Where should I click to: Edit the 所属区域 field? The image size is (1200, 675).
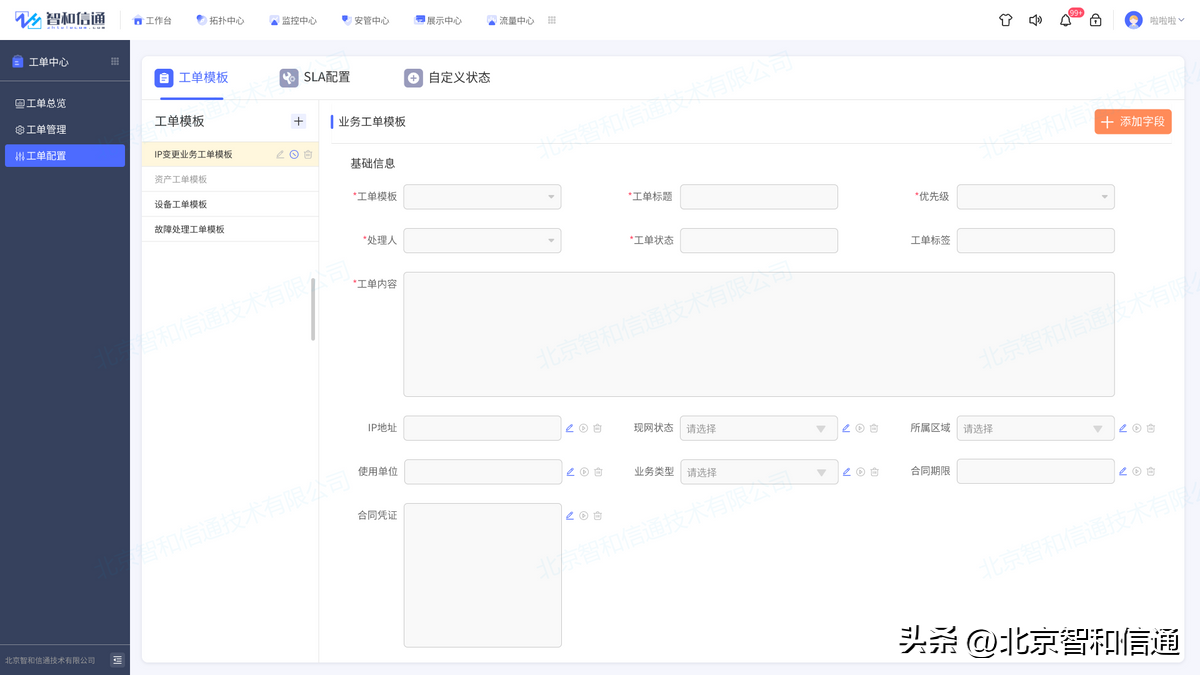pyautogui.click(x=1123, y=428)
